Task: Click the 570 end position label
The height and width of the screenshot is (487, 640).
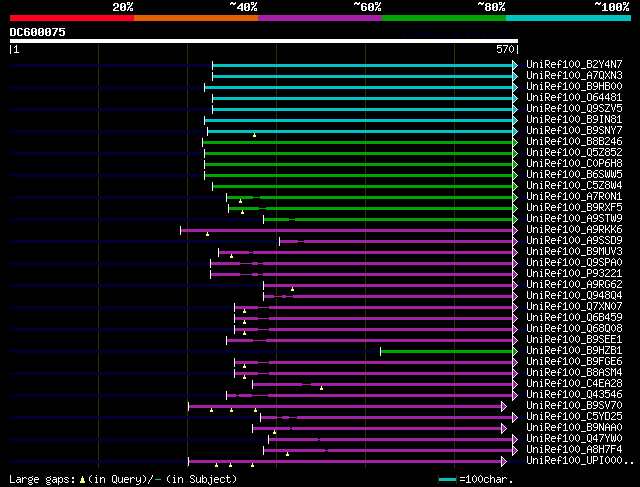Action: [505, 49]
